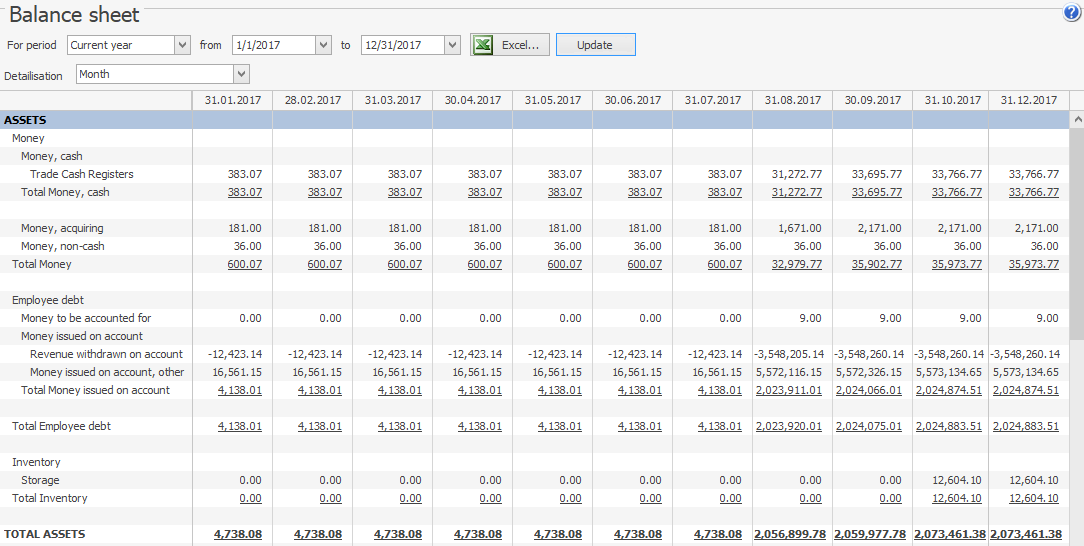Select the 31.12.2017 column header
Image resolution: width=1084 pixels, height=546 pixels.
[x=1030, y=100]
